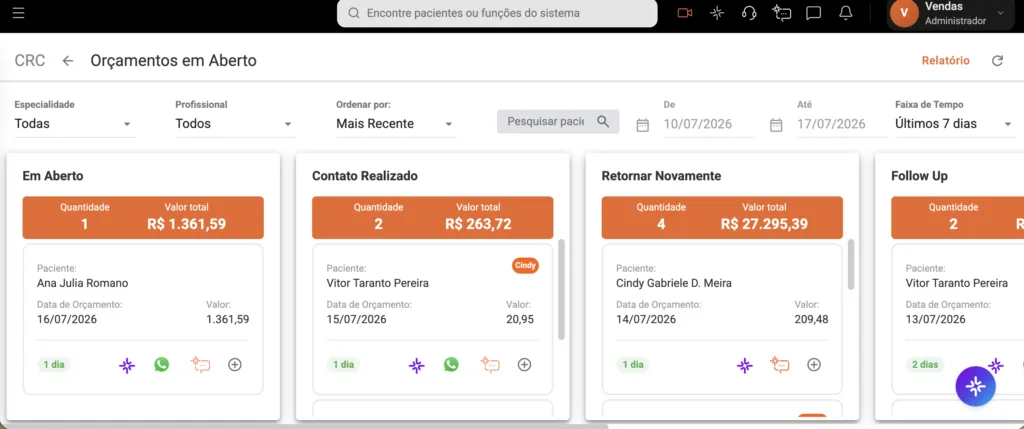Focus the global search bar Encontre pacientes
Viewport: 1024px width, 429px height.
497,13
